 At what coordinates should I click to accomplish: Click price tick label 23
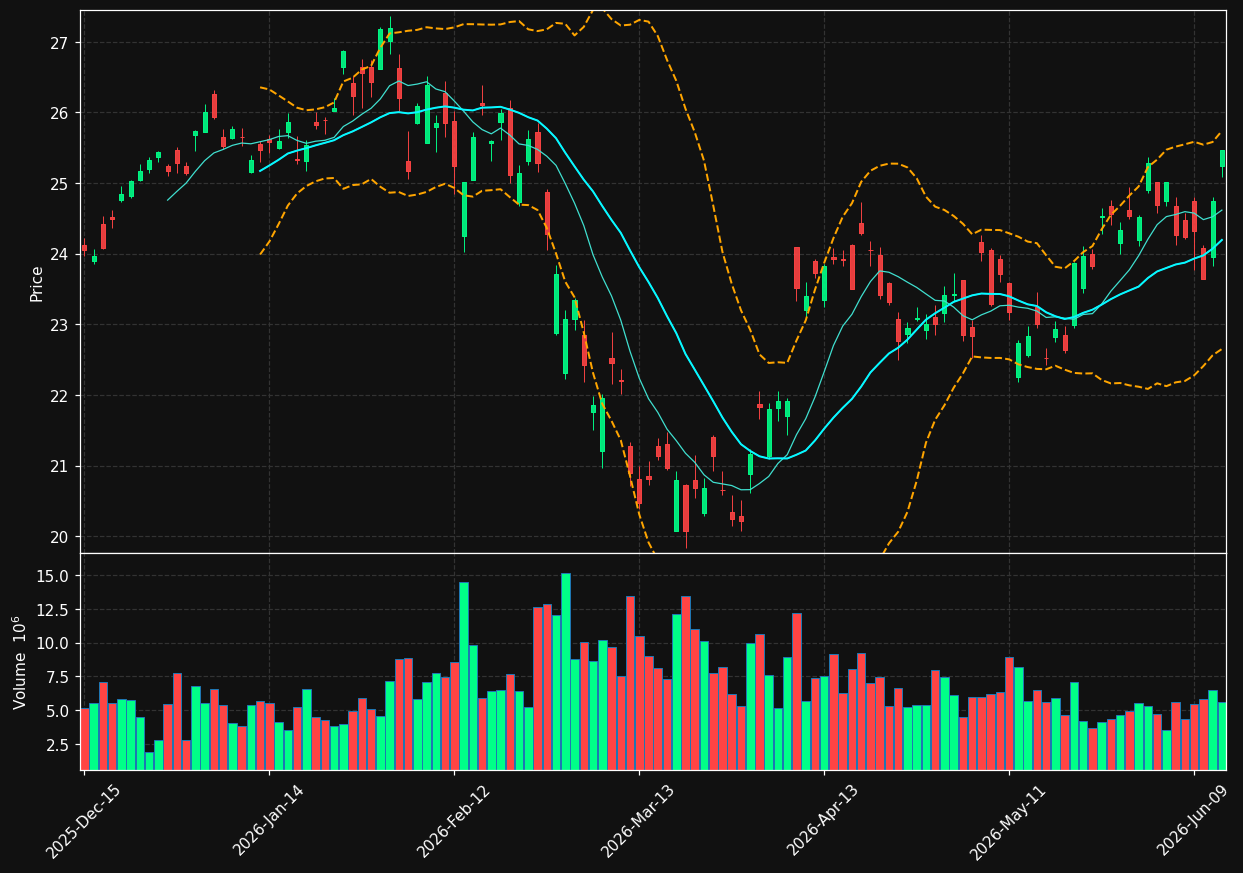pyautogui.click(x=58, y=325)
